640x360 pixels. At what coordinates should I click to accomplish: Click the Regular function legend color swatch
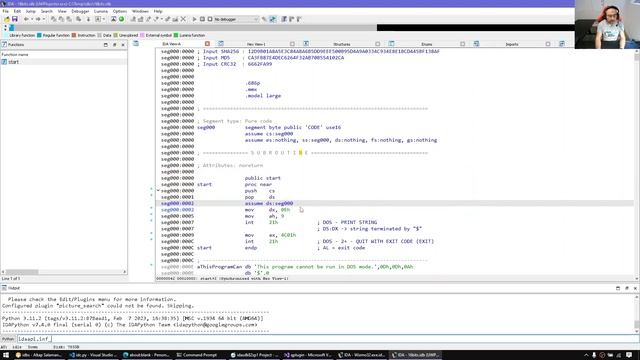40,36
